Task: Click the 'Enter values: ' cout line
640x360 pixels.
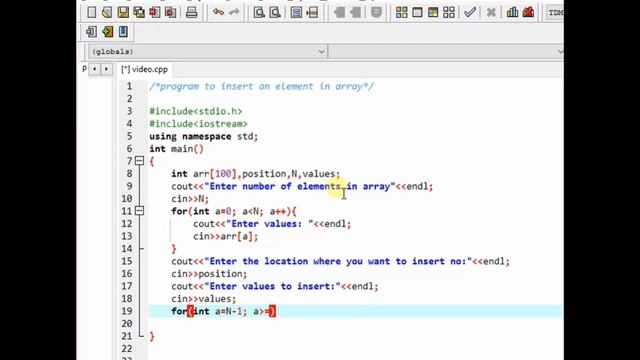Action: 272,224
